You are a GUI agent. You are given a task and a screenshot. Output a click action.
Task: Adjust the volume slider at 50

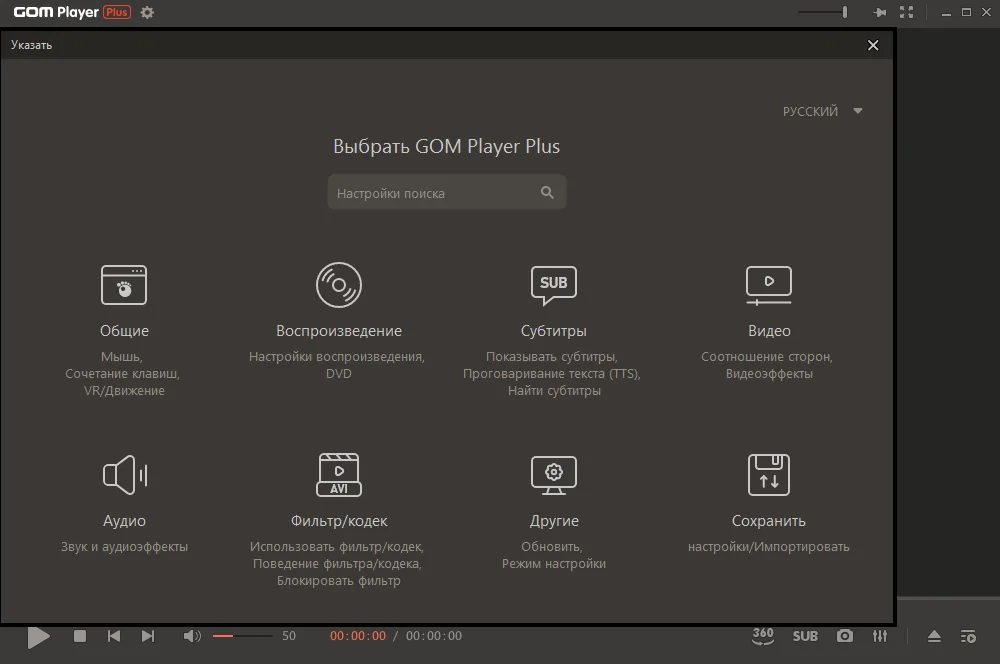click(x=242, y=636)
